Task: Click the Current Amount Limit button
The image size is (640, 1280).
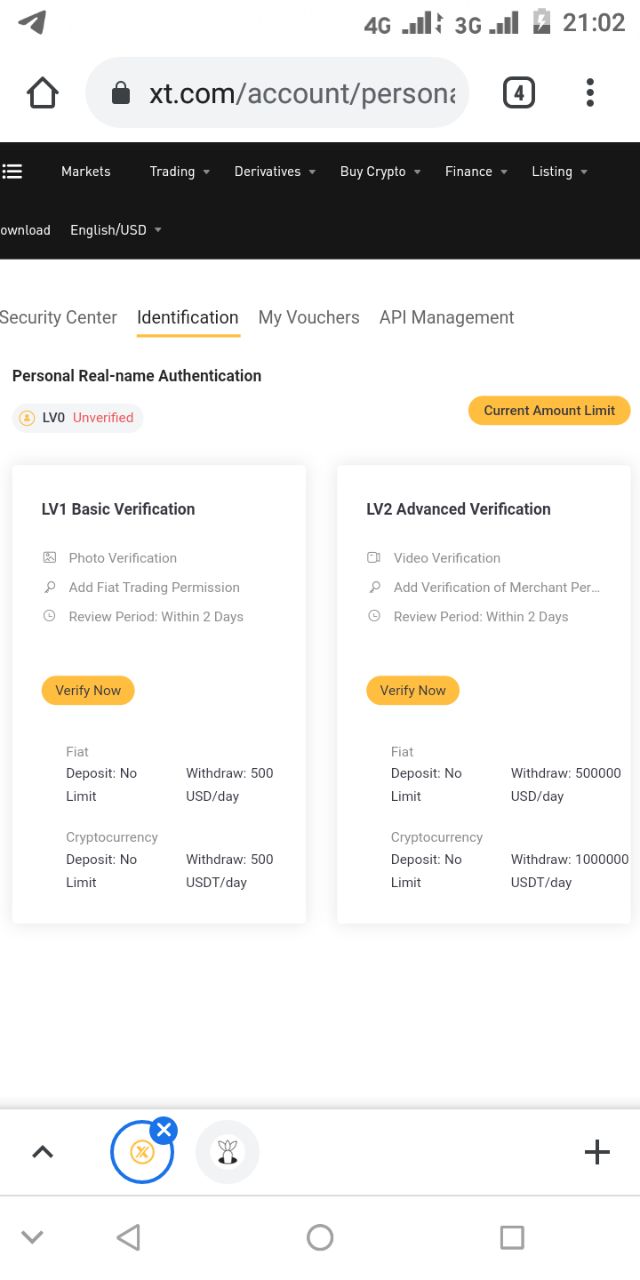Action: [x=549, y=410]
